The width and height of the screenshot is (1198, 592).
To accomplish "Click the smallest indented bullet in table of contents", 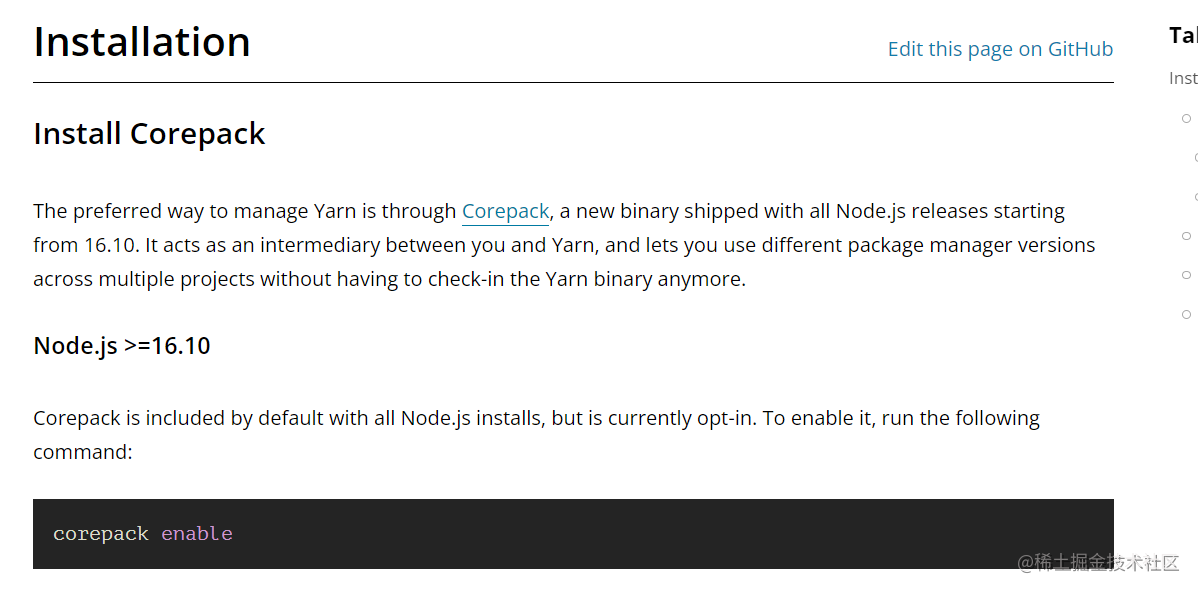I will coord(1195,157).
